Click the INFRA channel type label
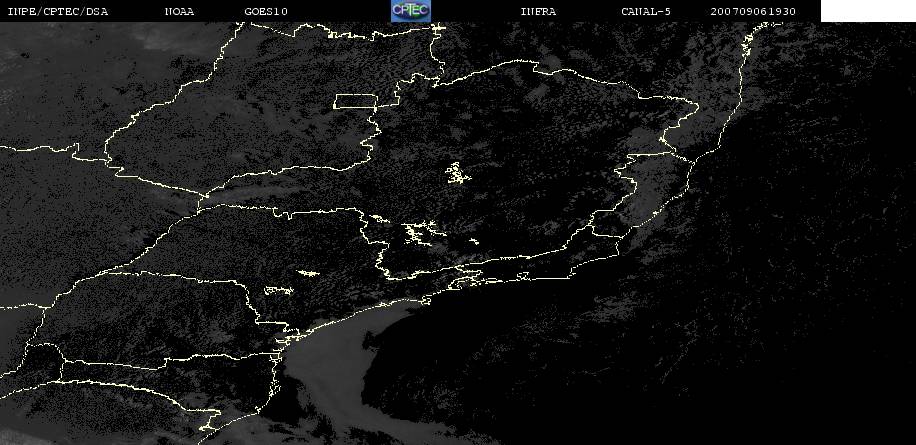 point(538,11)
